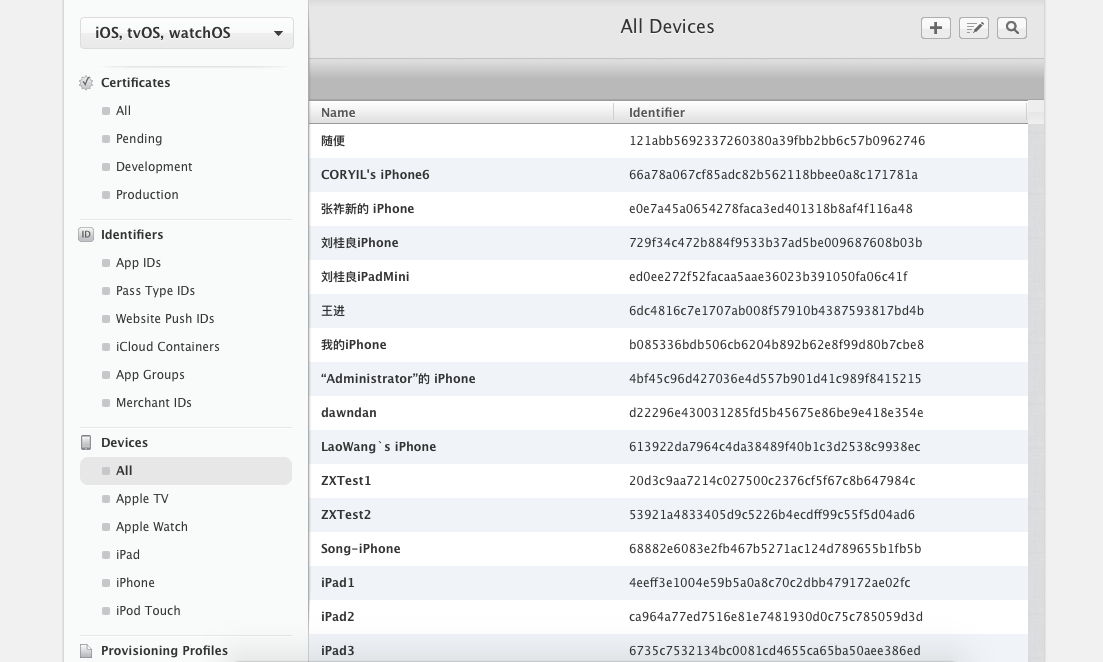This screenshot has width=1103, height=662.
Task: Select Pending under Certificates
Action: click(x=138, y=139)
